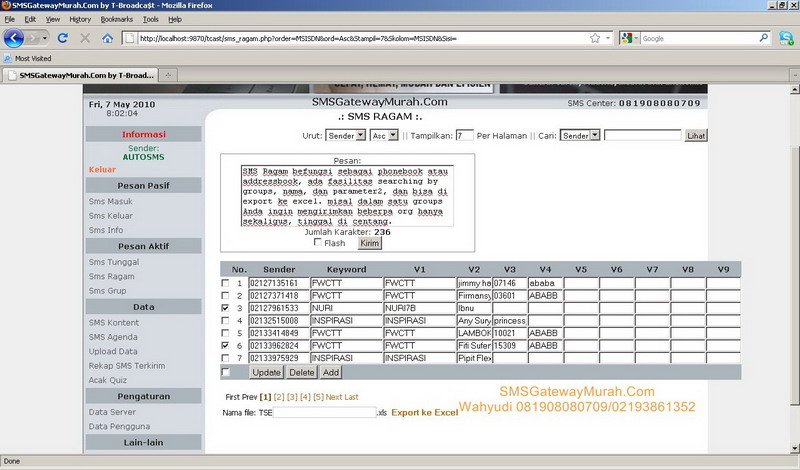
Task: Tick checkbox for row 2 sender 02127371418
Action: point(225,295)
